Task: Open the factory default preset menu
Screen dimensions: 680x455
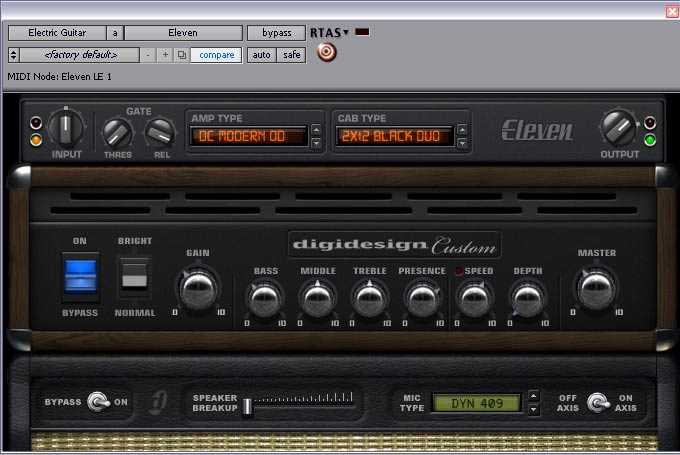Action: pos(80,55)
